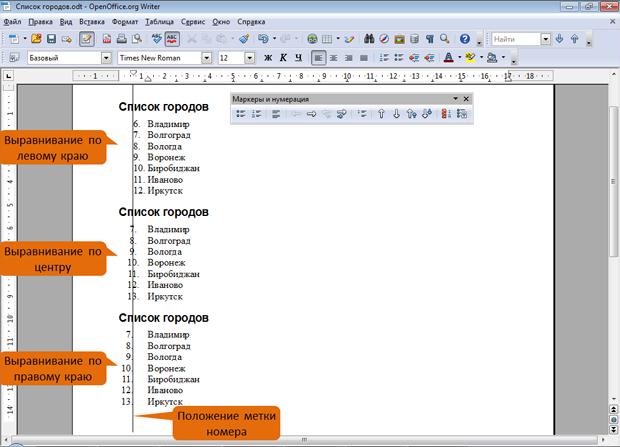Print the file directly with printer icon

point(122,39)
